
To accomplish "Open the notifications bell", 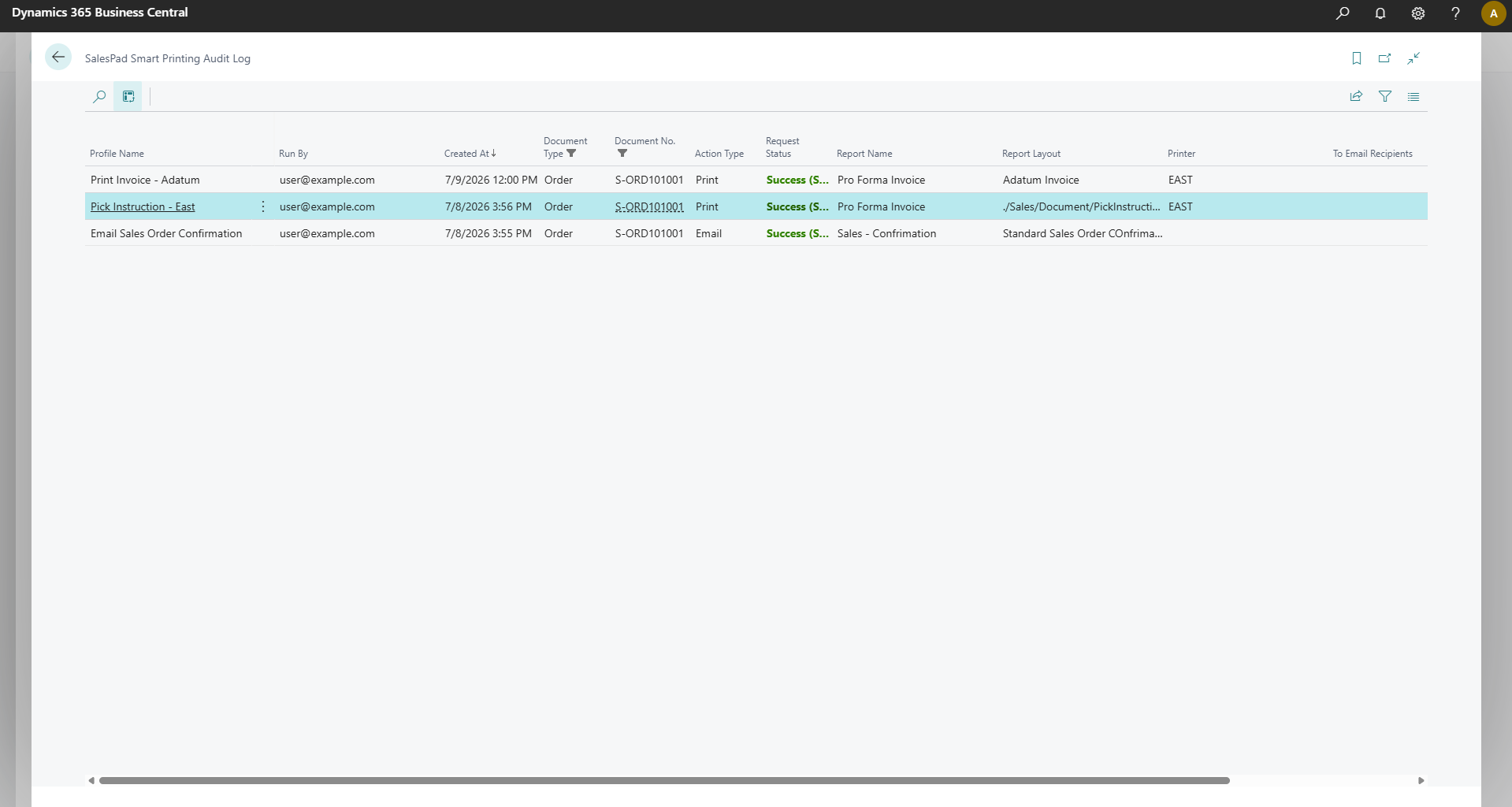I will pyautogui.click(x=1380, y=13).
